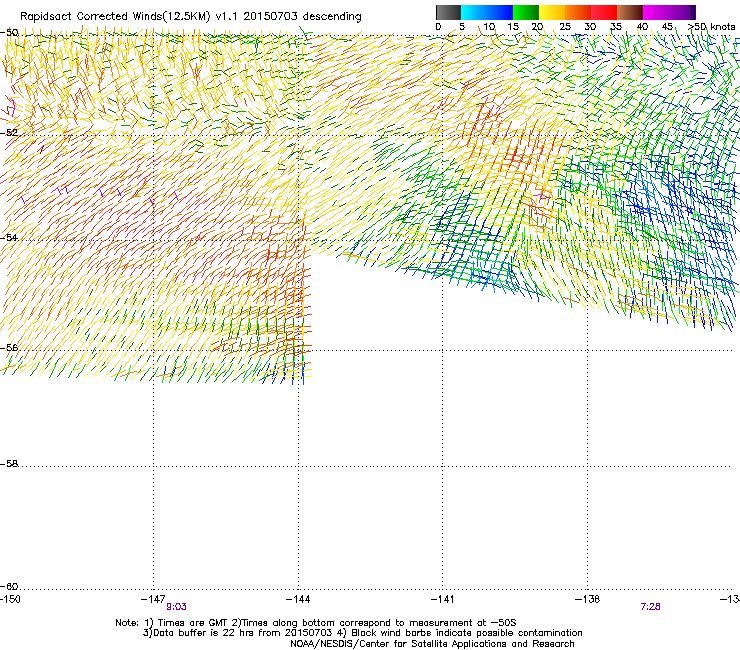The image size is (740, 650).
Task: Click the 'Times are GMT' note line
Action: (x=316, y=623)
